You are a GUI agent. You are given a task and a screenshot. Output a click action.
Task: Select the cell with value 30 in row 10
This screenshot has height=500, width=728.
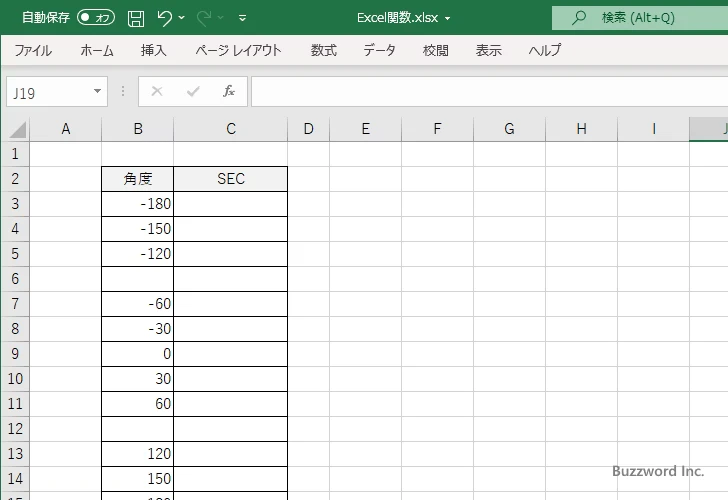point(137,379)
